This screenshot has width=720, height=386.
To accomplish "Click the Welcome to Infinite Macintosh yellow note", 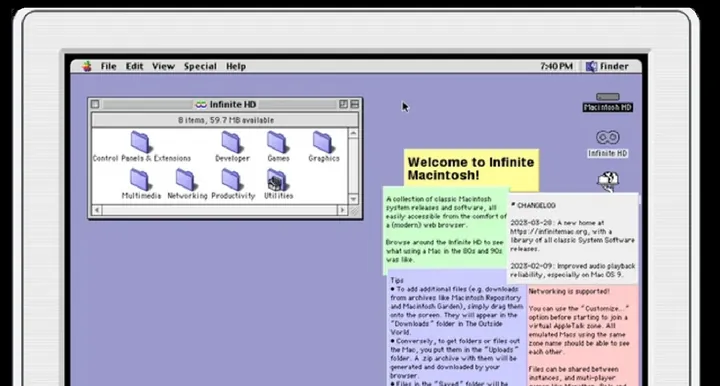I will pos(471,169).
